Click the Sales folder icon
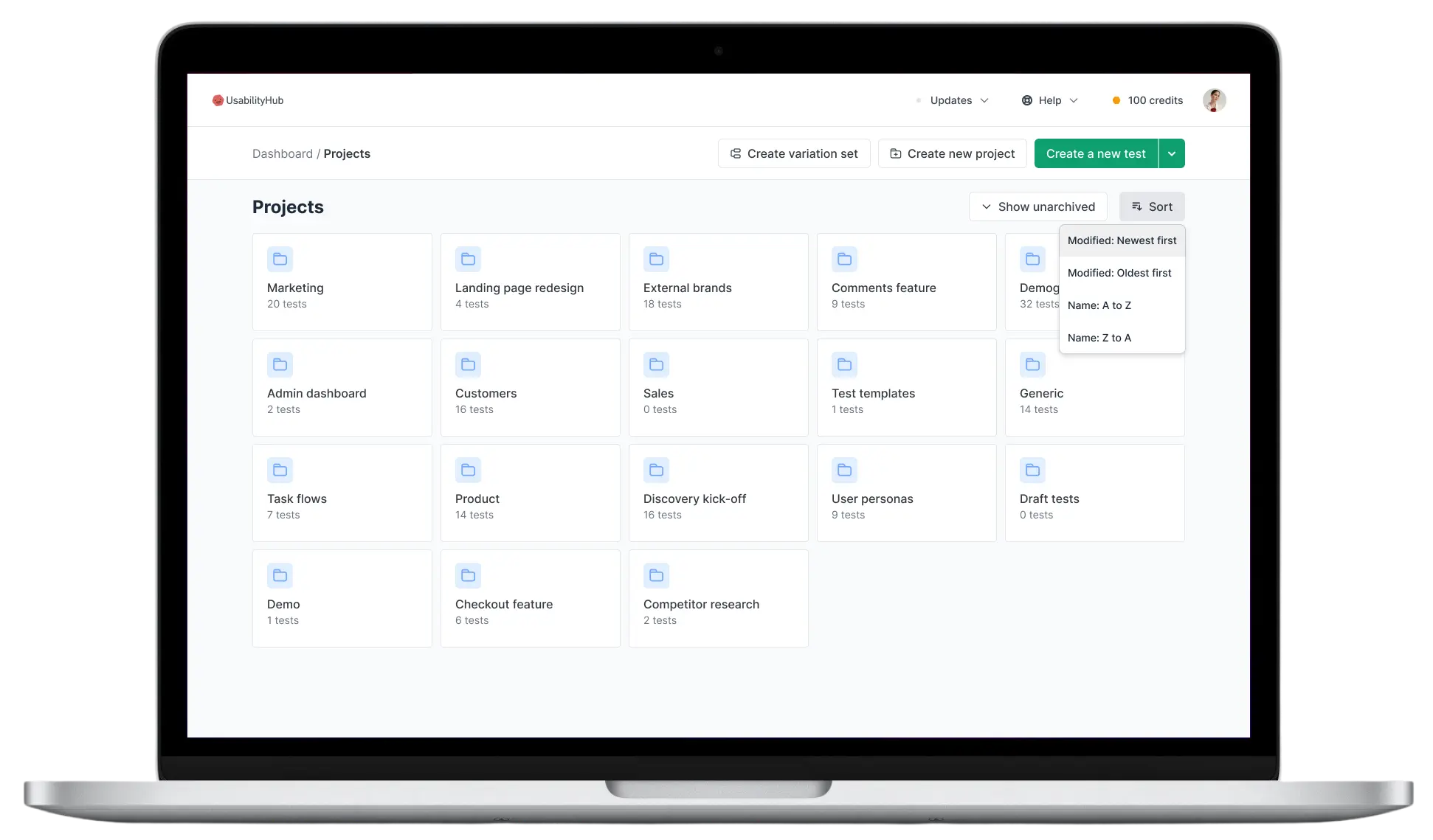Screen dimensions: 1433x840 (x=656, y=364)
